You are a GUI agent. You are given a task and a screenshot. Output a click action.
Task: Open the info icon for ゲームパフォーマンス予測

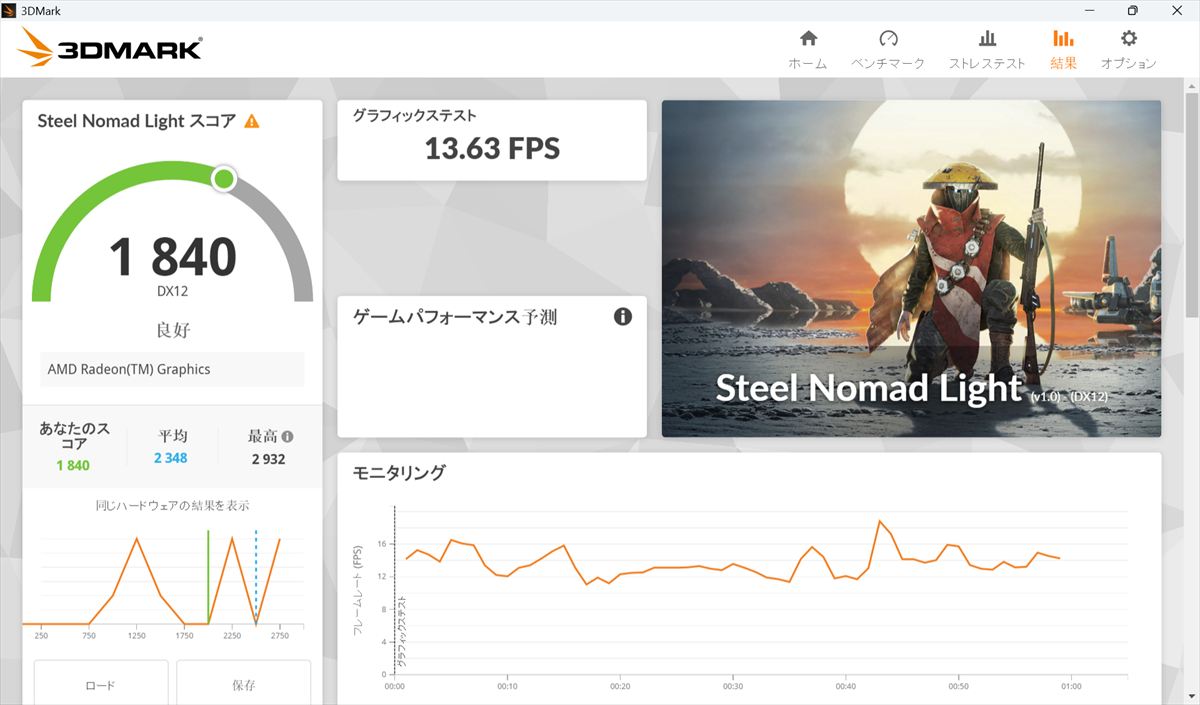pos(623,317)
